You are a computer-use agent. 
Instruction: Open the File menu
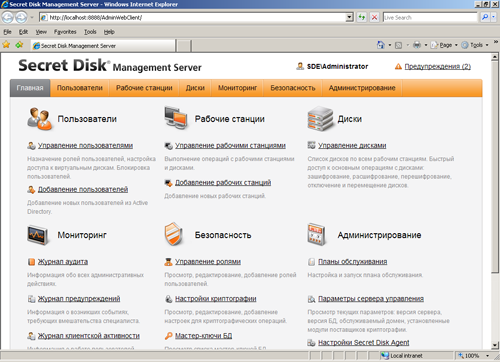pyautogui.click(x=7, y=32)
